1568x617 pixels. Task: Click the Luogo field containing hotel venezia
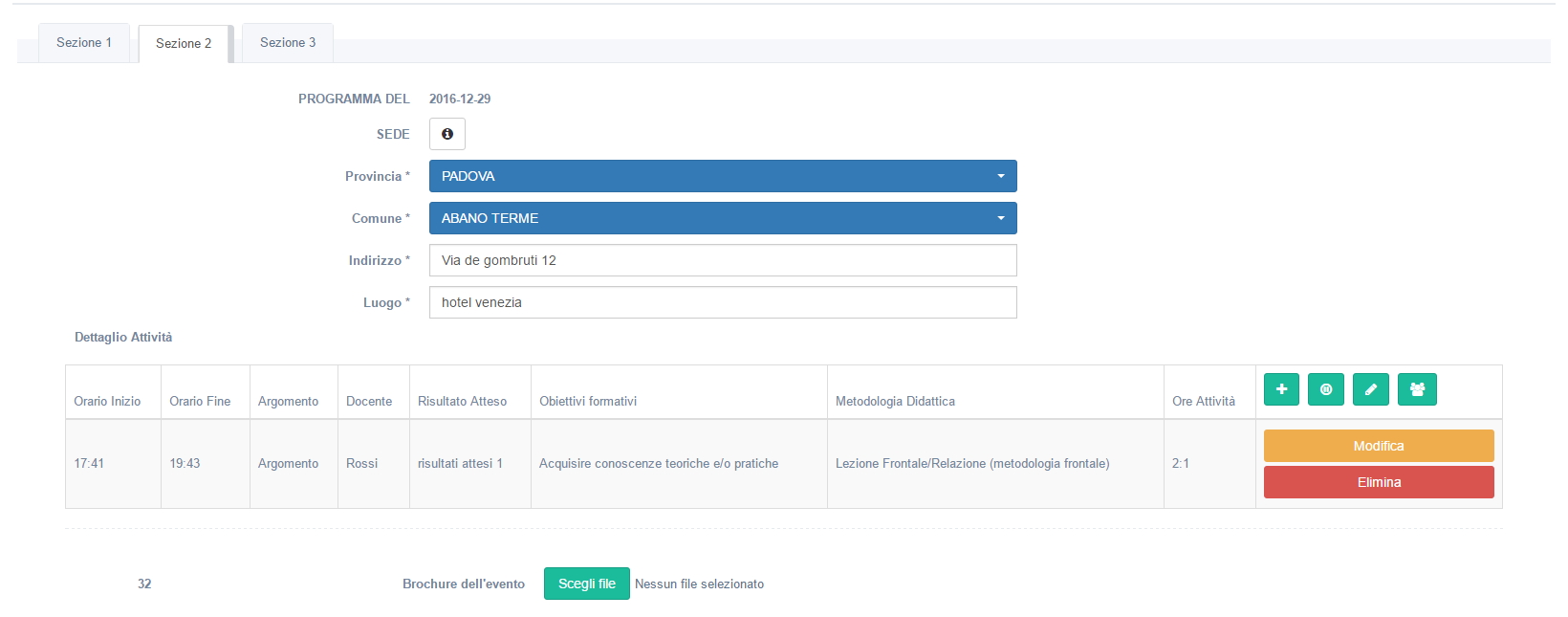click(722, 302)
